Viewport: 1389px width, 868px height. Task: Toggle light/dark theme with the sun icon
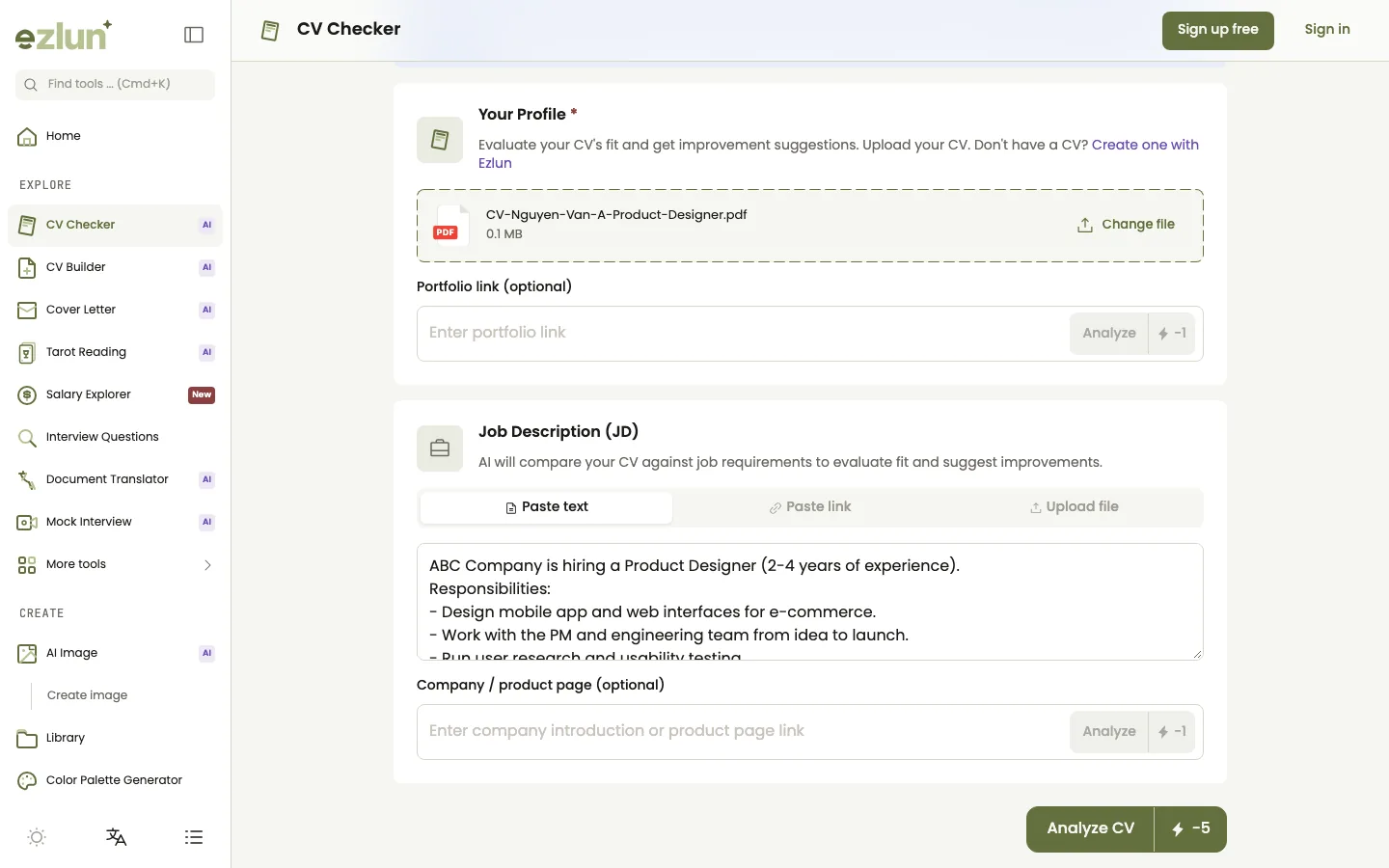tap(37, 837)
